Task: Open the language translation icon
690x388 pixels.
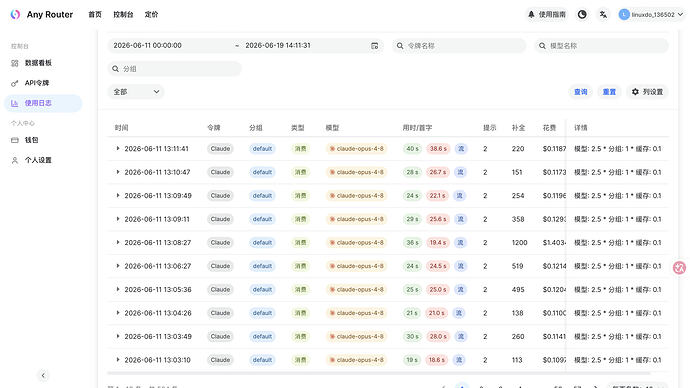Action: point(603,15)
